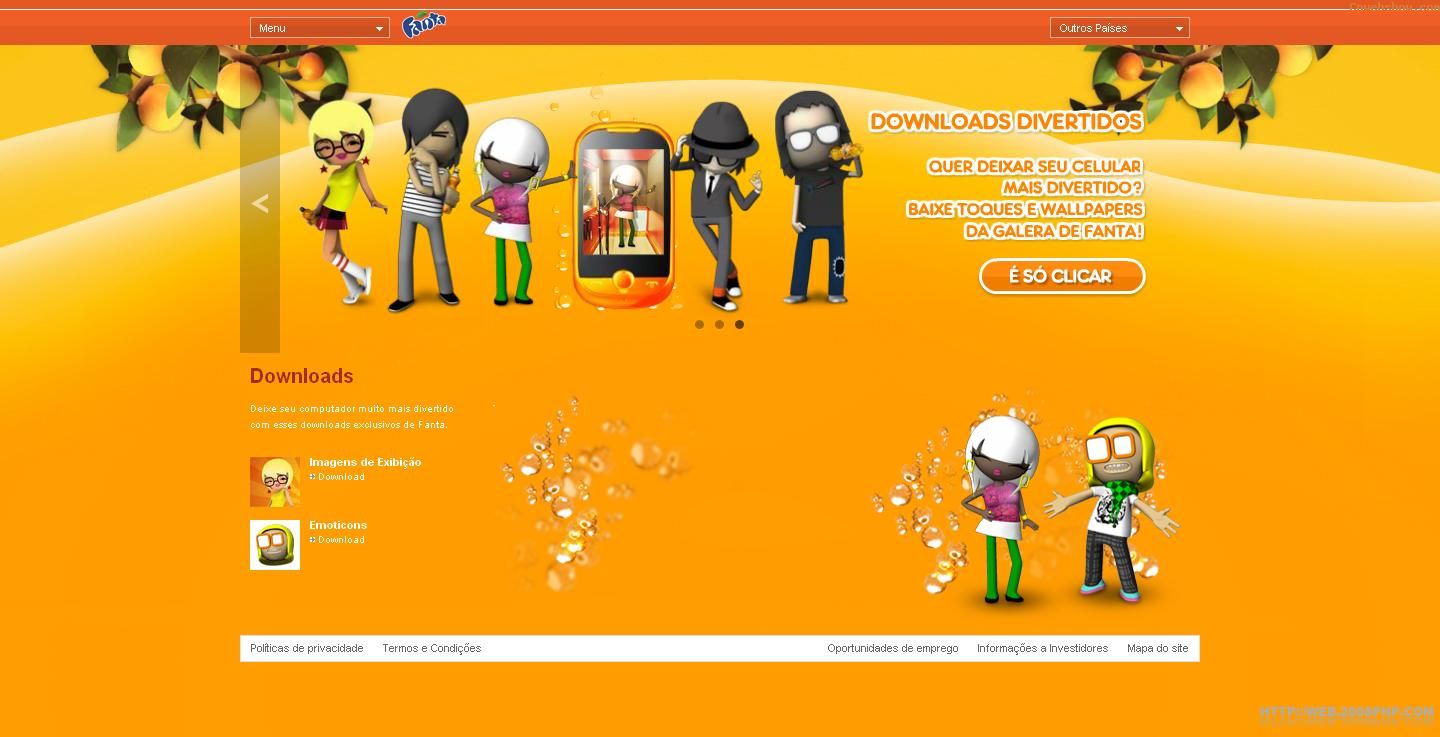Select the third carousel dot
1440x737 pixels.
pyautogui.click(x=739, y=324)
